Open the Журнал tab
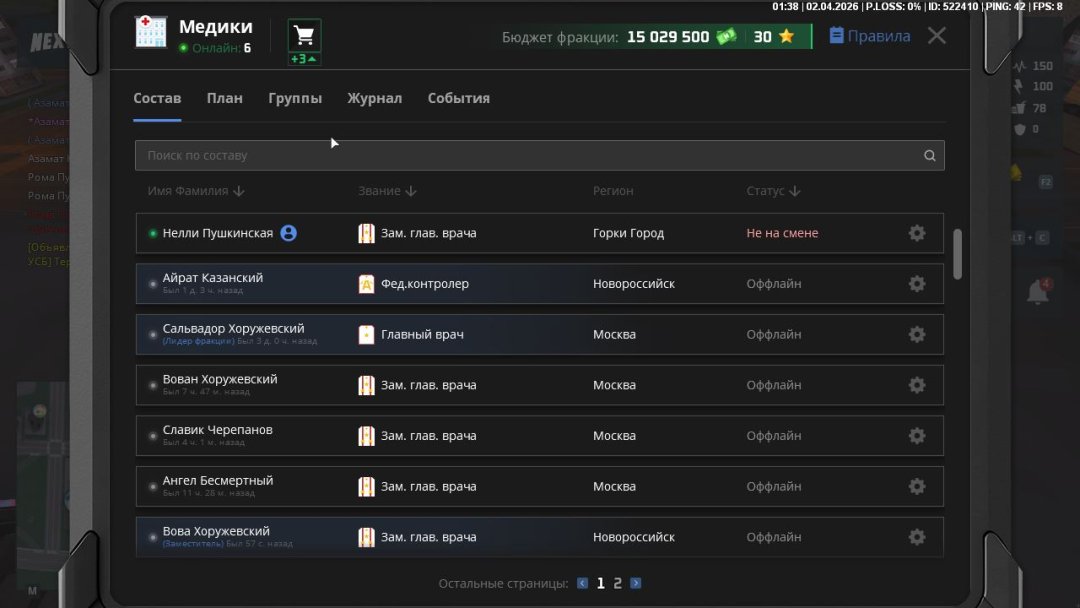Screen dimensions: 1080x608 pos(374,99)
